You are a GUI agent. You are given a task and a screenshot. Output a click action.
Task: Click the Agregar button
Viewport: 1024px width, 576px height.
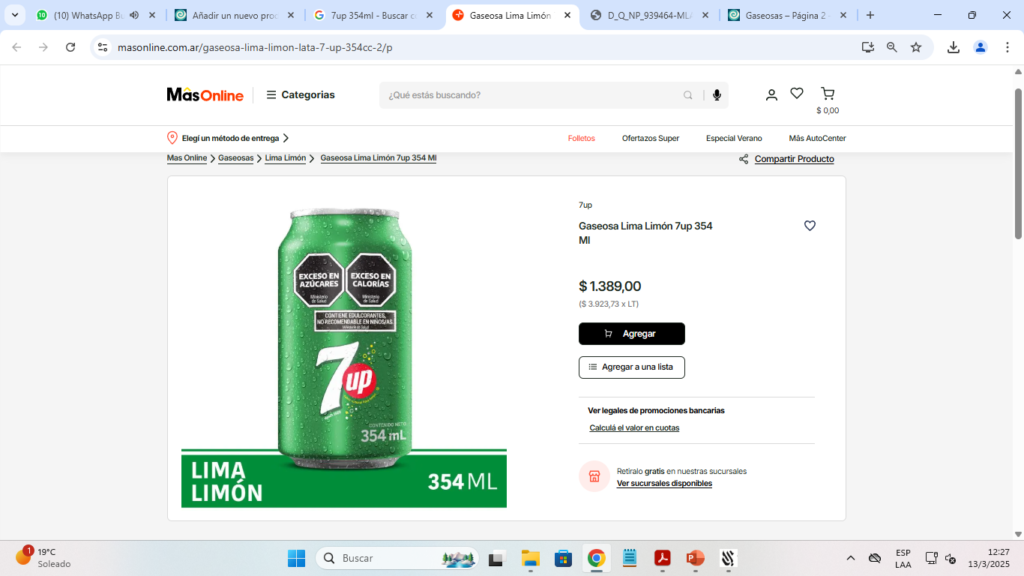(x=632, y=334)
